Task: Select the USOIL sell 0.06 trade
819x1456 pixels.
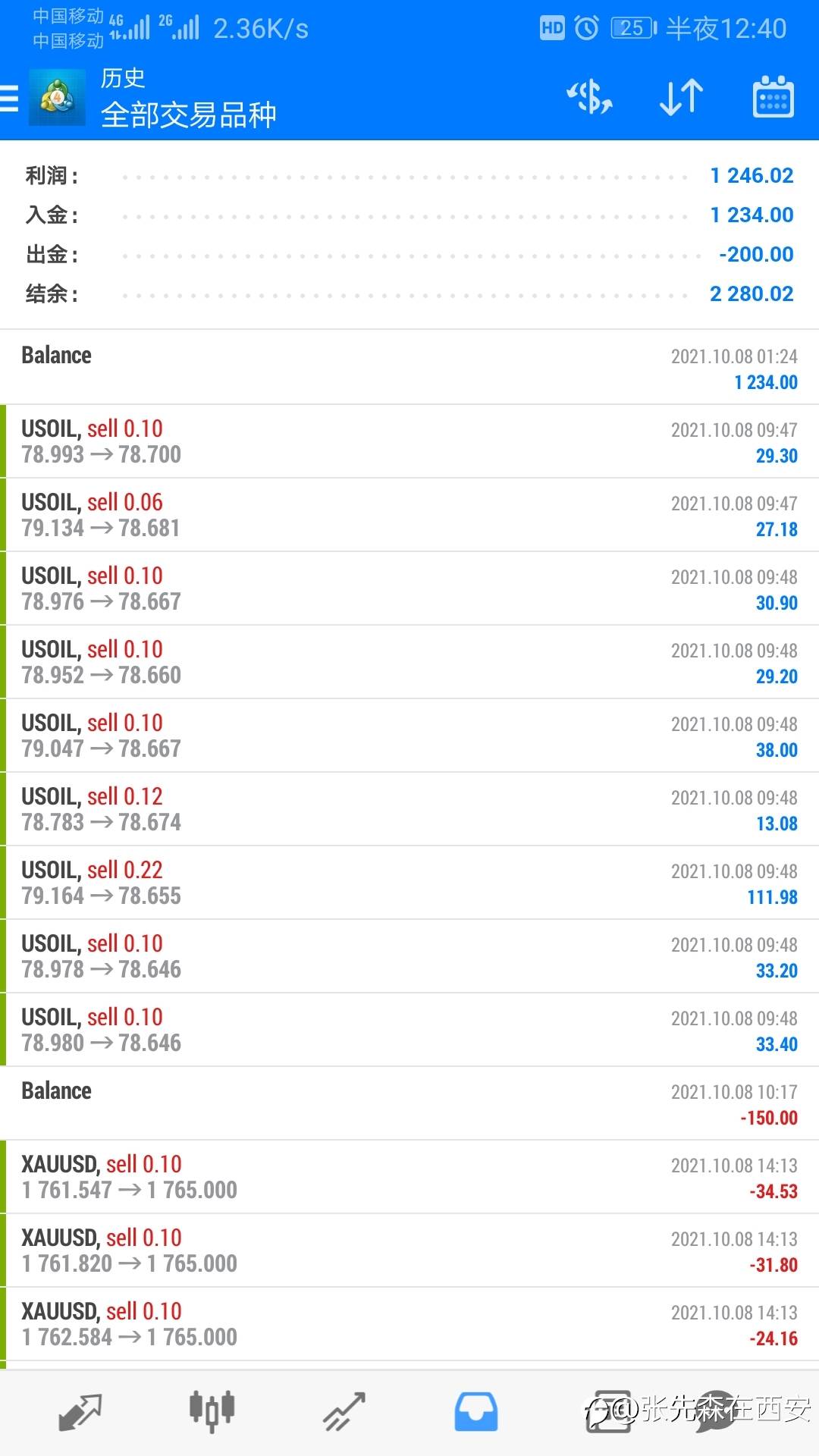Action: click(409, 515)
